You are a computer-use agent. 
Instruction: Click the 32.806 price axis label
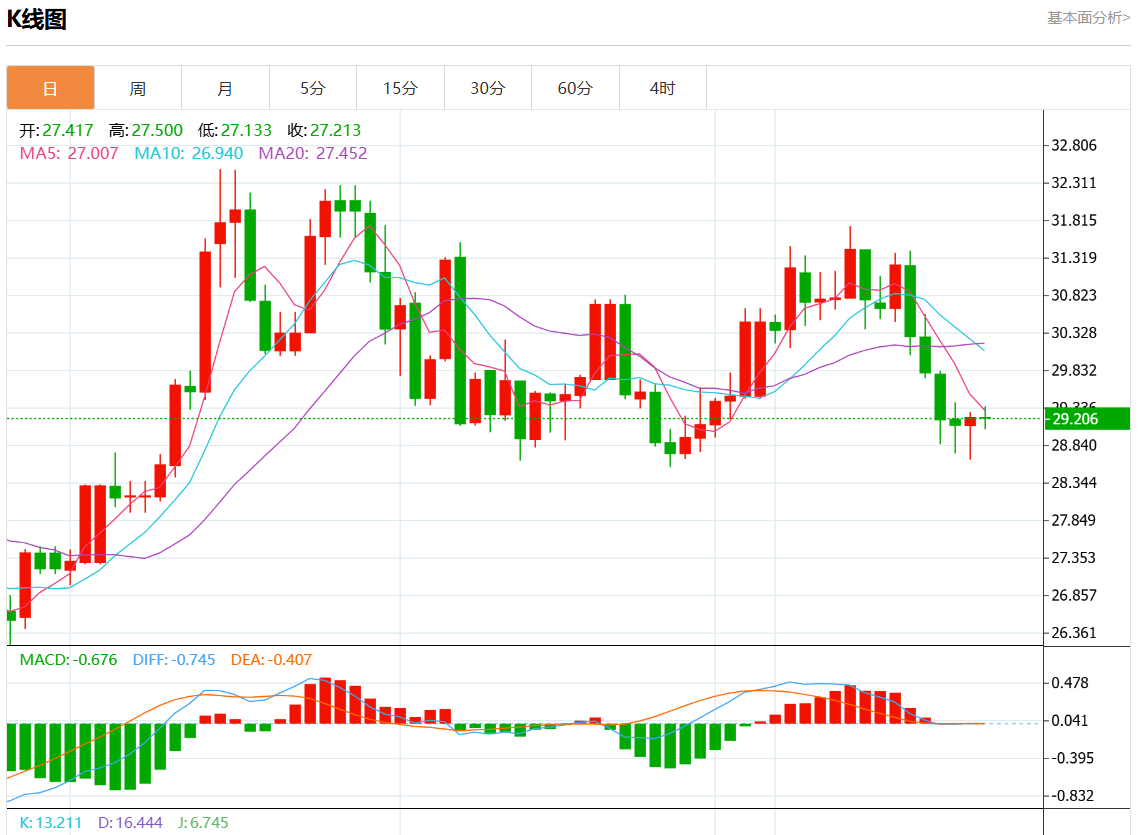[1074, 145]
